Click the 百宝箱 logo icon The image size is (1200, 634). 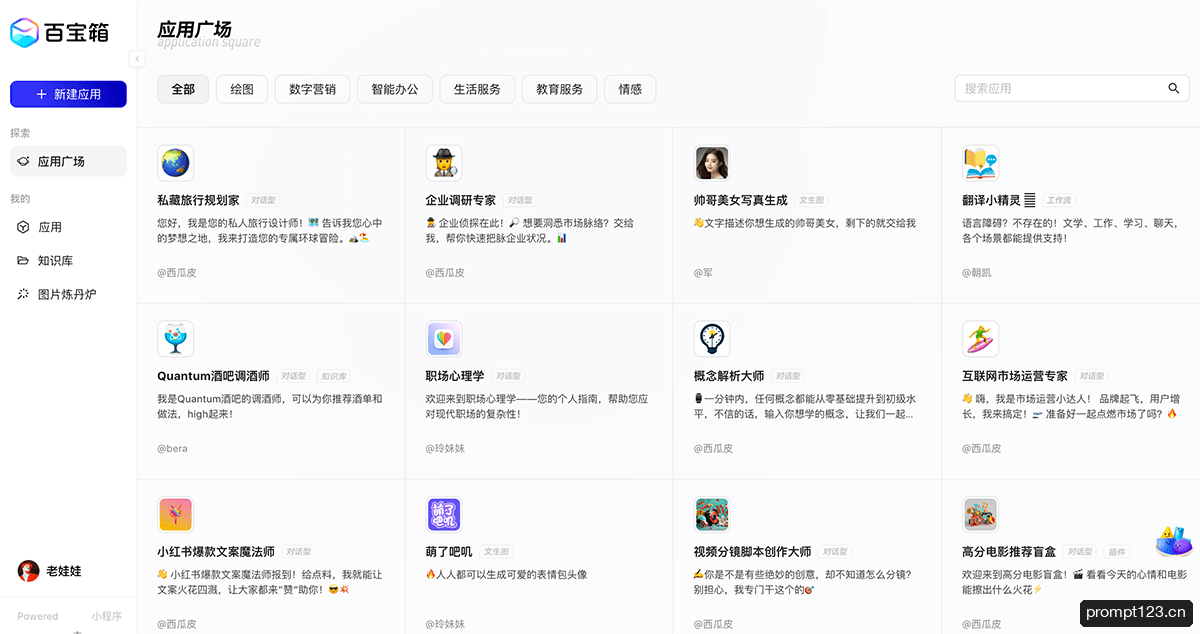pos(24,33)
